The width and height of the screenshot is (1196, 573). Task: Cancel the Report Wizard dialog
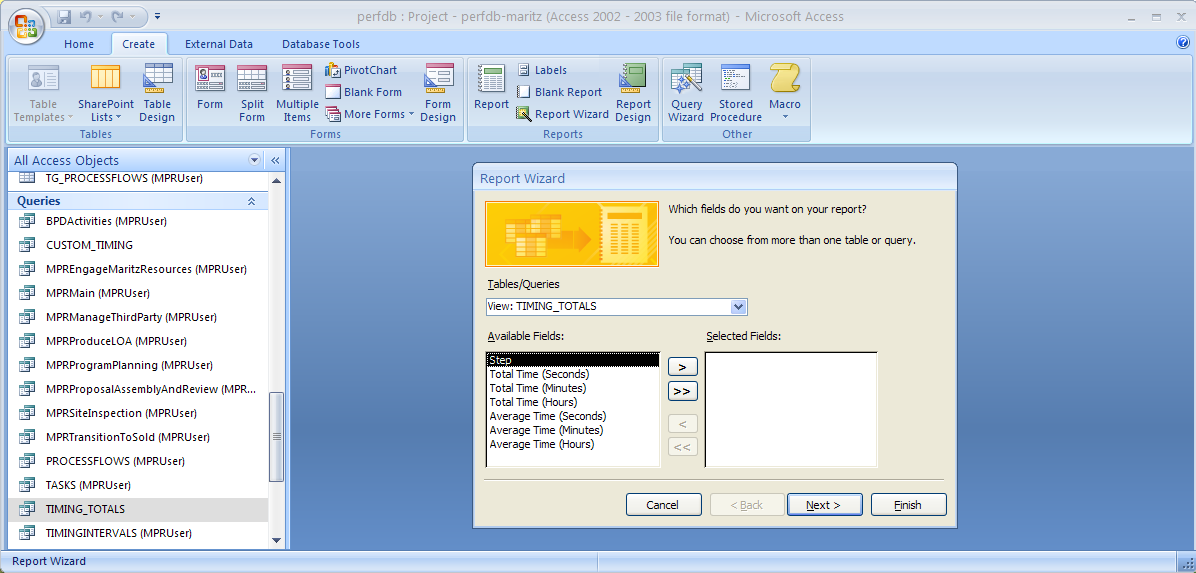(x=663, y=505)
